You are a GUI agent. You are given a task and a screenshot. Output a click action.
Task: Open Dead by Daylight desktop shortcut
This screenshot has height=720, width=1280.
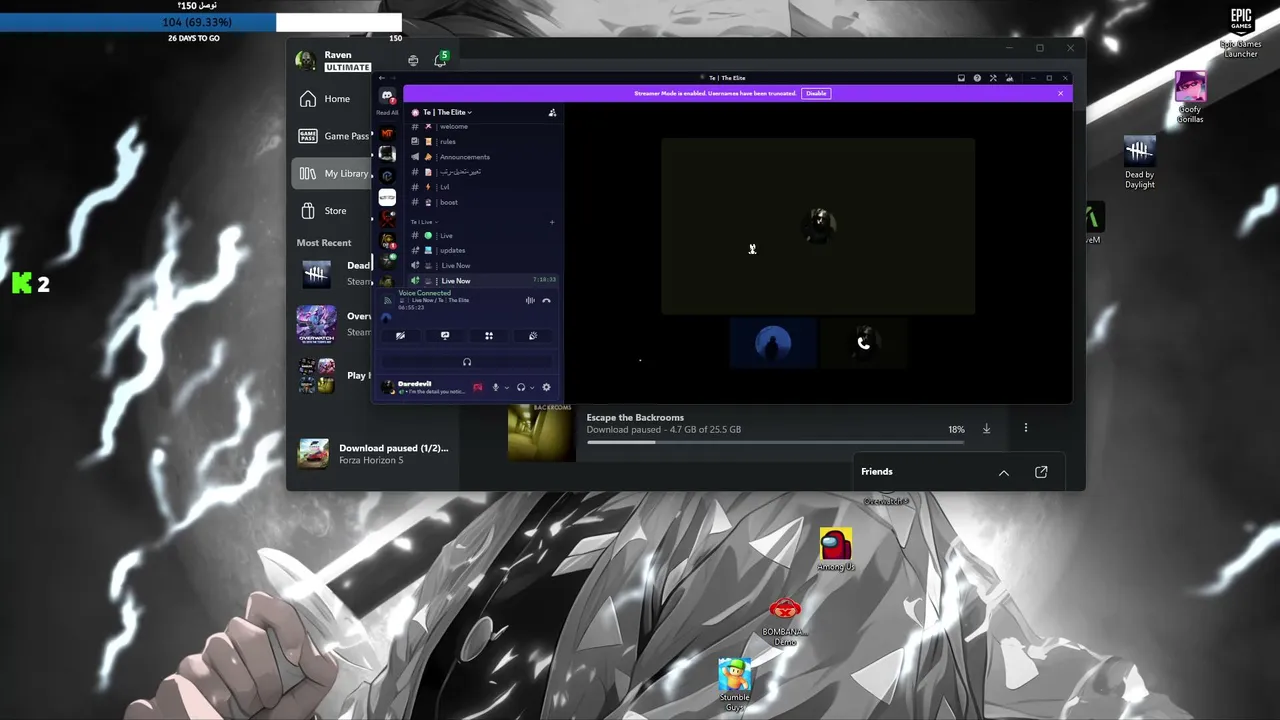click(x=1140, y=162)
